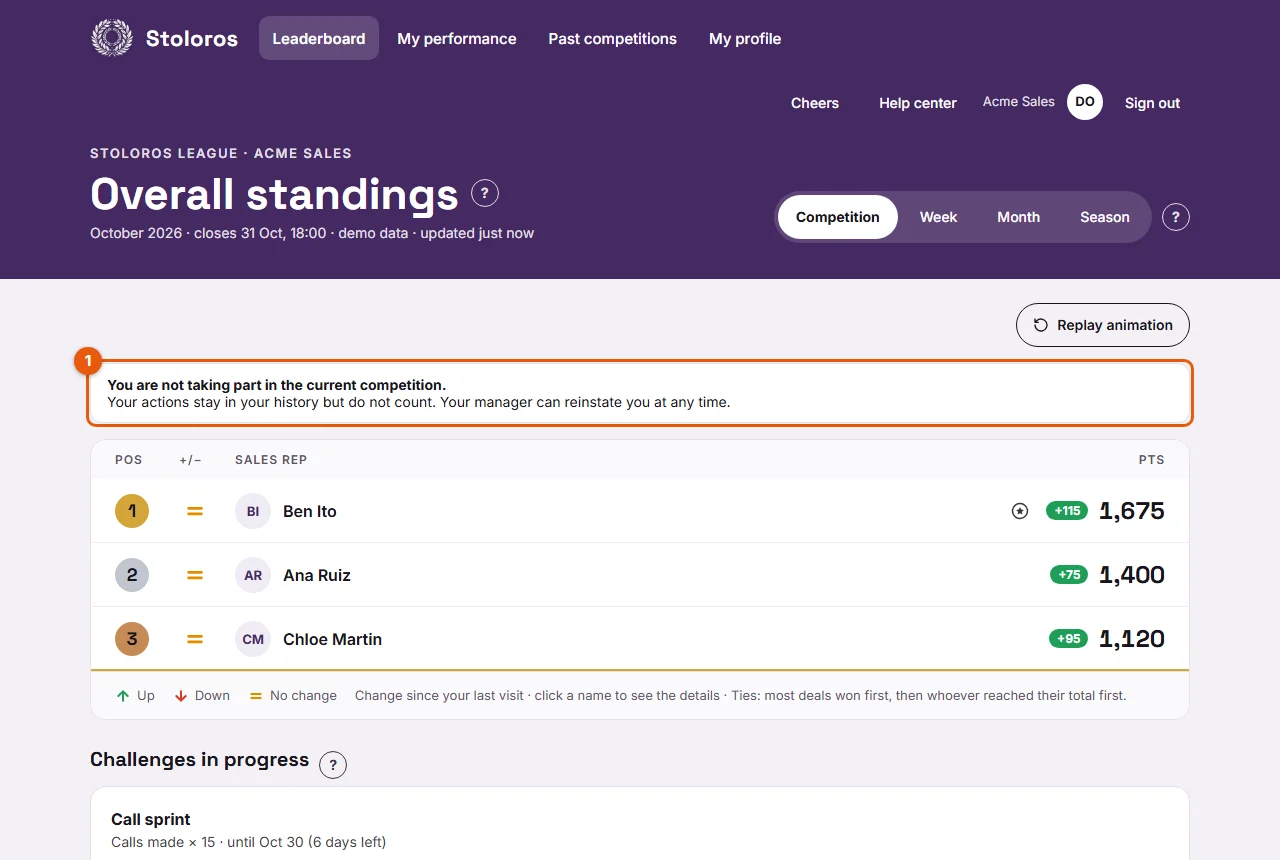Open the Leaderboard nav tab
Viewport: 1280px width, 860px height.
pyautogui.click(x=319, y=38)
